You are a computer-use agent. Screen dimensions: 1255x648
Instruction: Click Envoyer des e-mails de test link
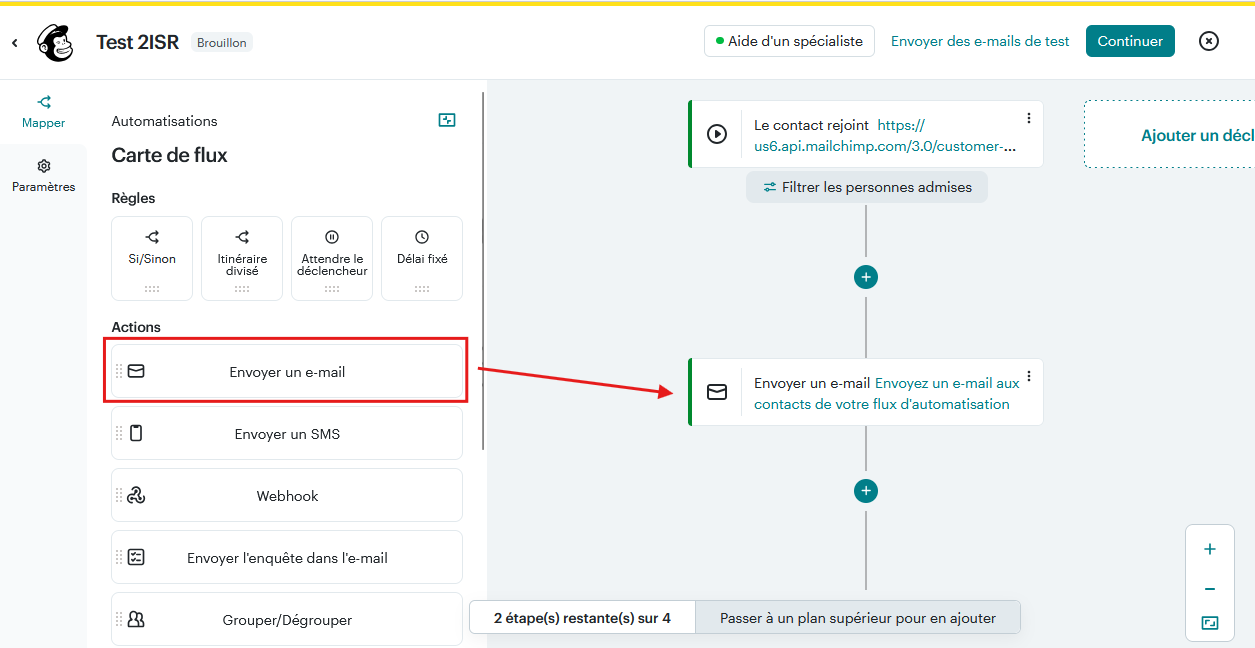pyautogui.click(x=980, y=41)
